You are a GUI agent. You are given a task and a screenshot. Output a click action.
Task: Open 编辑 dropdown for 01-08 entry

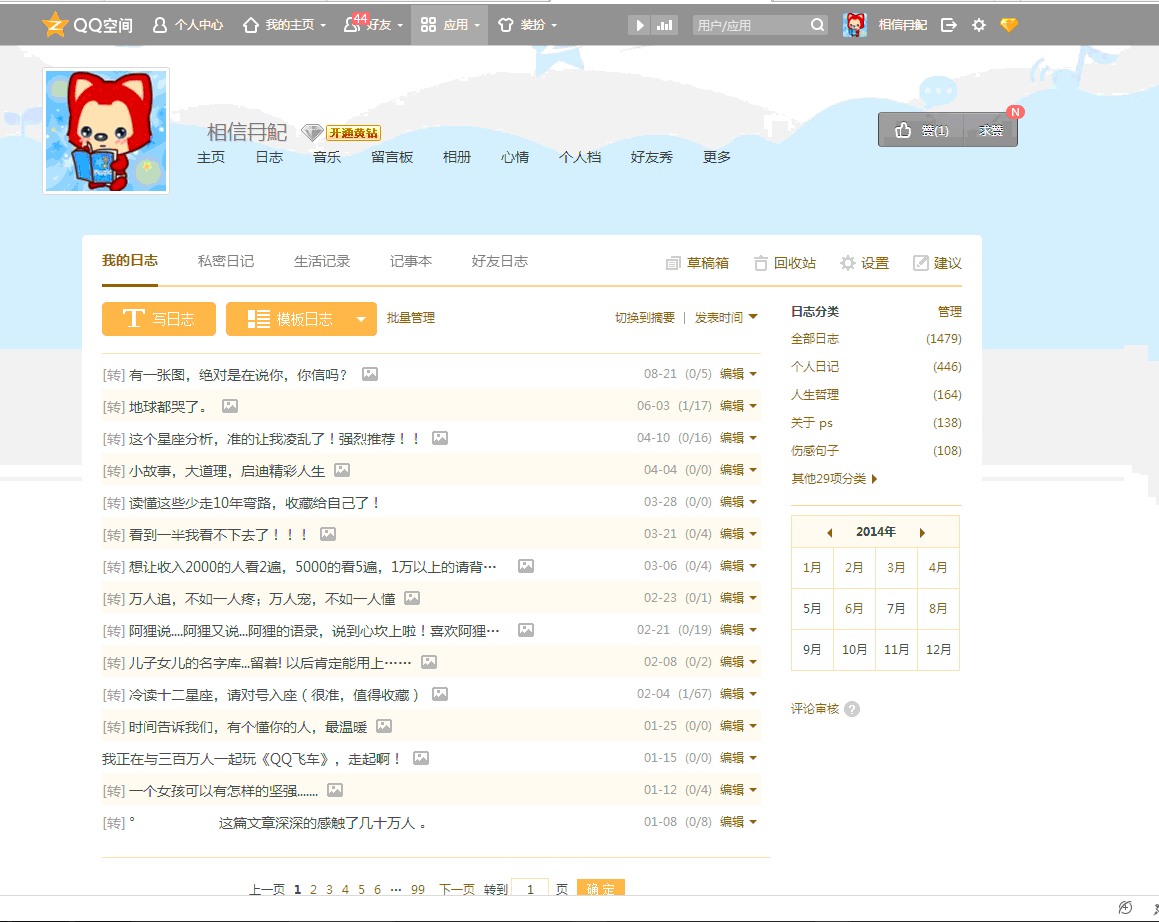coord(738,821)
